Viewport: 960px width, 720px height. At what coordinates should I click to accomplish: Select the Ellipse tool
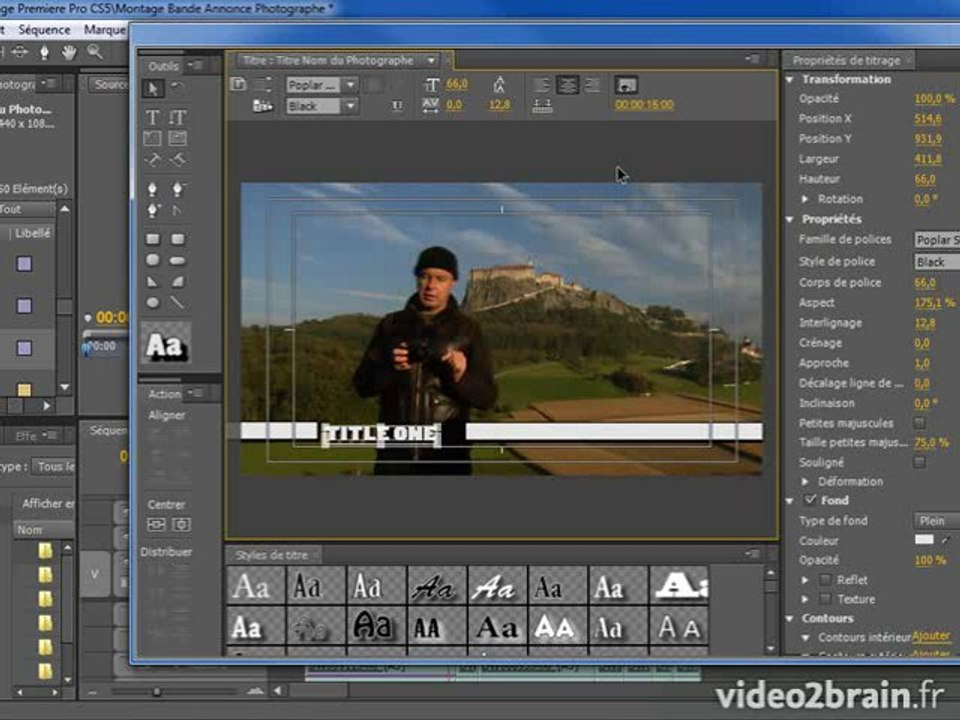[x=152, y=302]
